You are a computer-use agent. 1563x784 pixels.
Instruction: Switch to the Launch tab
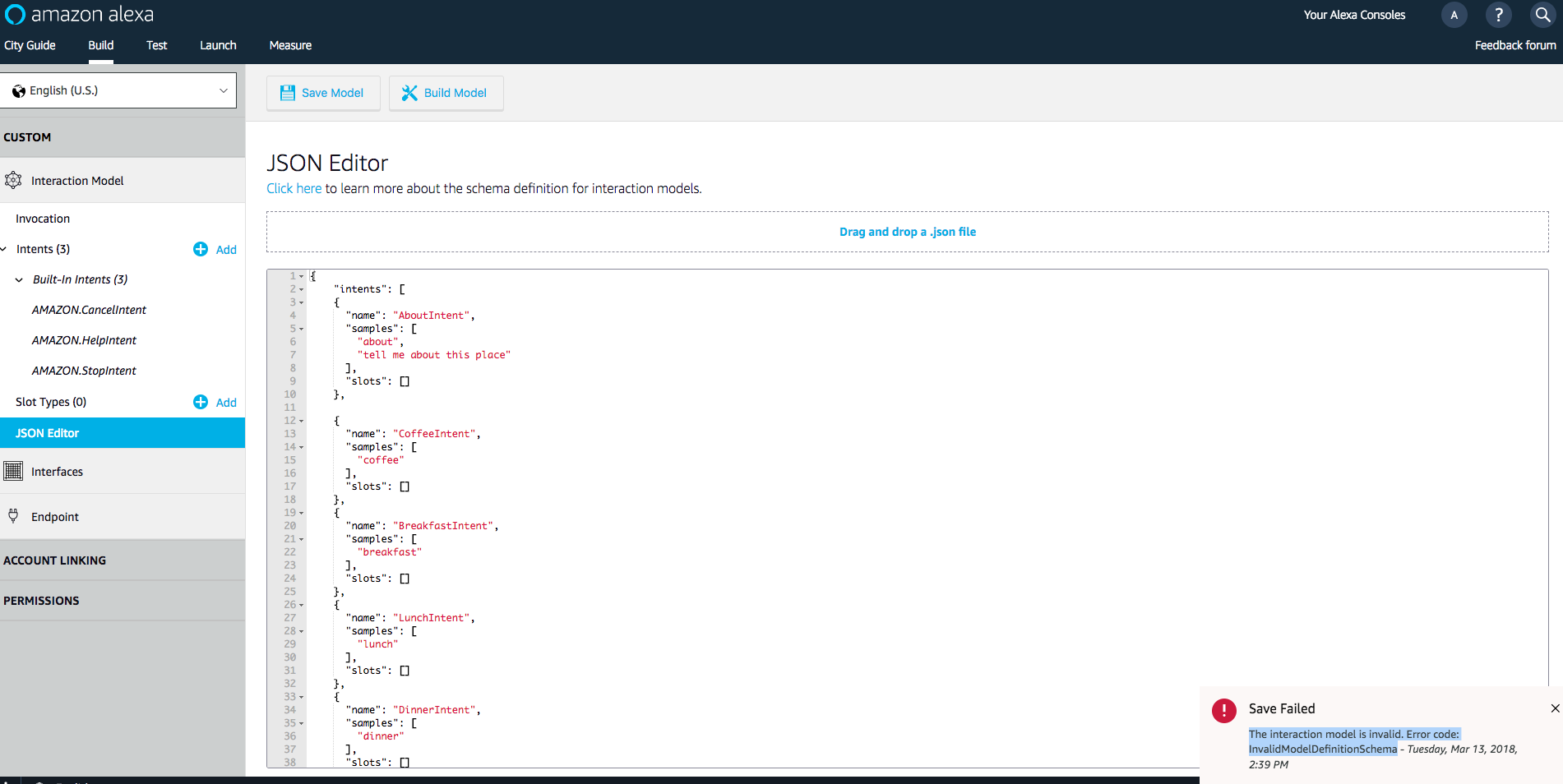pyautogui.click(x=218, y=45)
